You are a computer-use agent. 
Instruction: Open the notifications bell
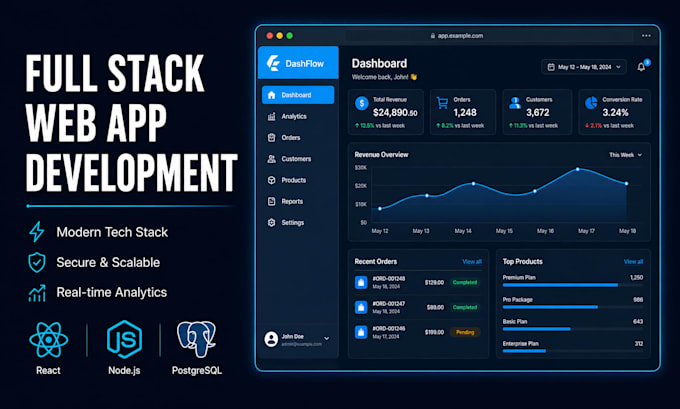pyautogui.click(x=641, y=67)
